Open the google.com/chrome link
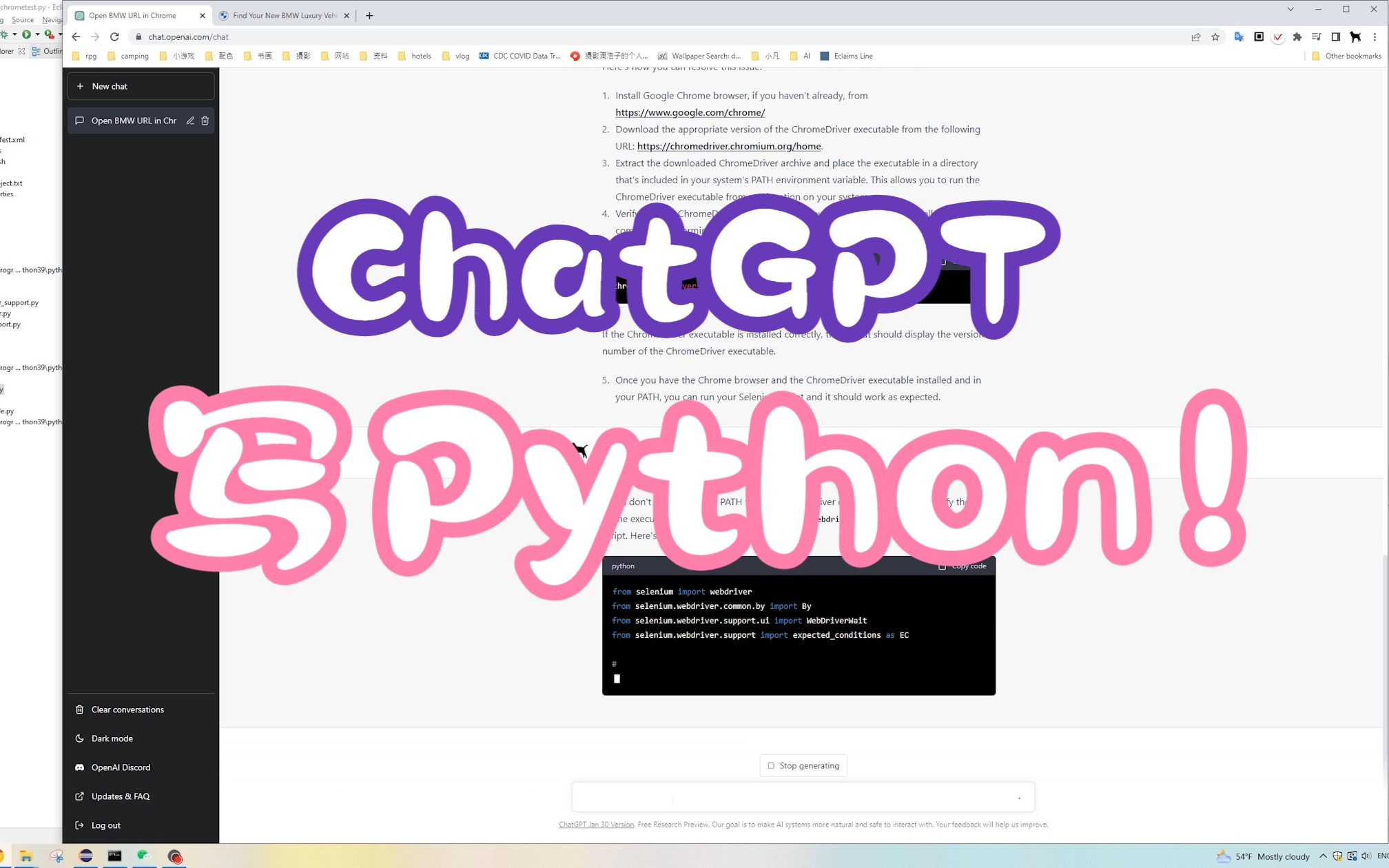Image resolution: width=1389 pixels, height=868 pixels. (690, 112)
